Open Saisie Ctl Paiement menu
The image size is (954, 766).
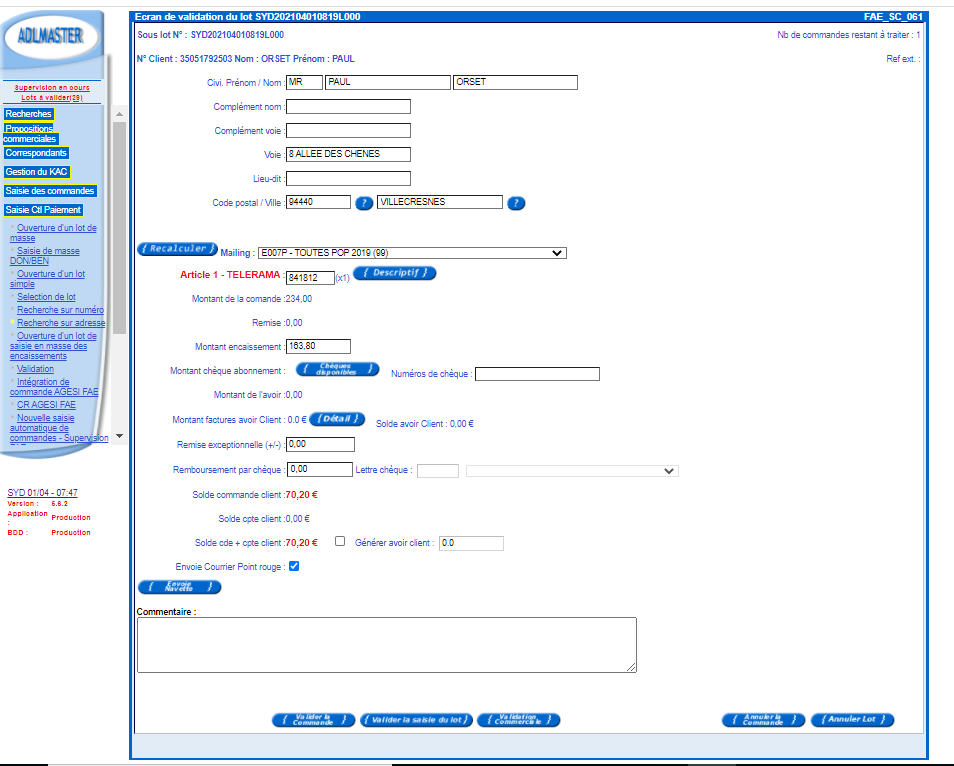tap(43, 209)
